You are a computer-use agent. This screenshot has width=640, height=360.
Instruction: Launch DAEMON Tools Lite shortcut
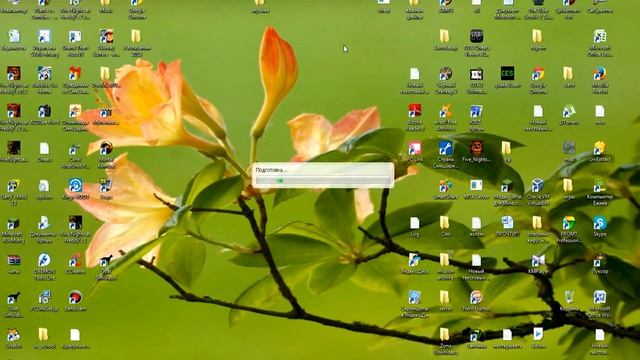click(44, 260)
